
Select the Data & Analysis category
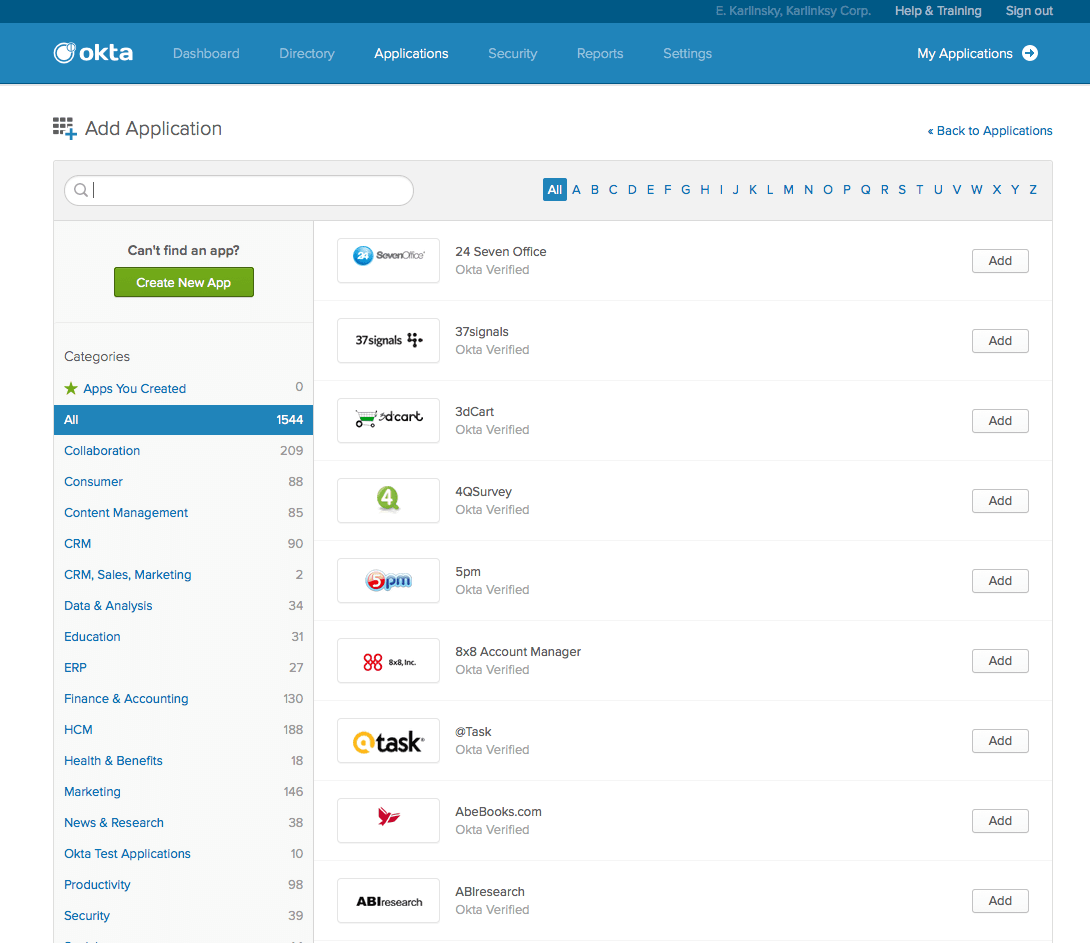(x=184, y=606)
